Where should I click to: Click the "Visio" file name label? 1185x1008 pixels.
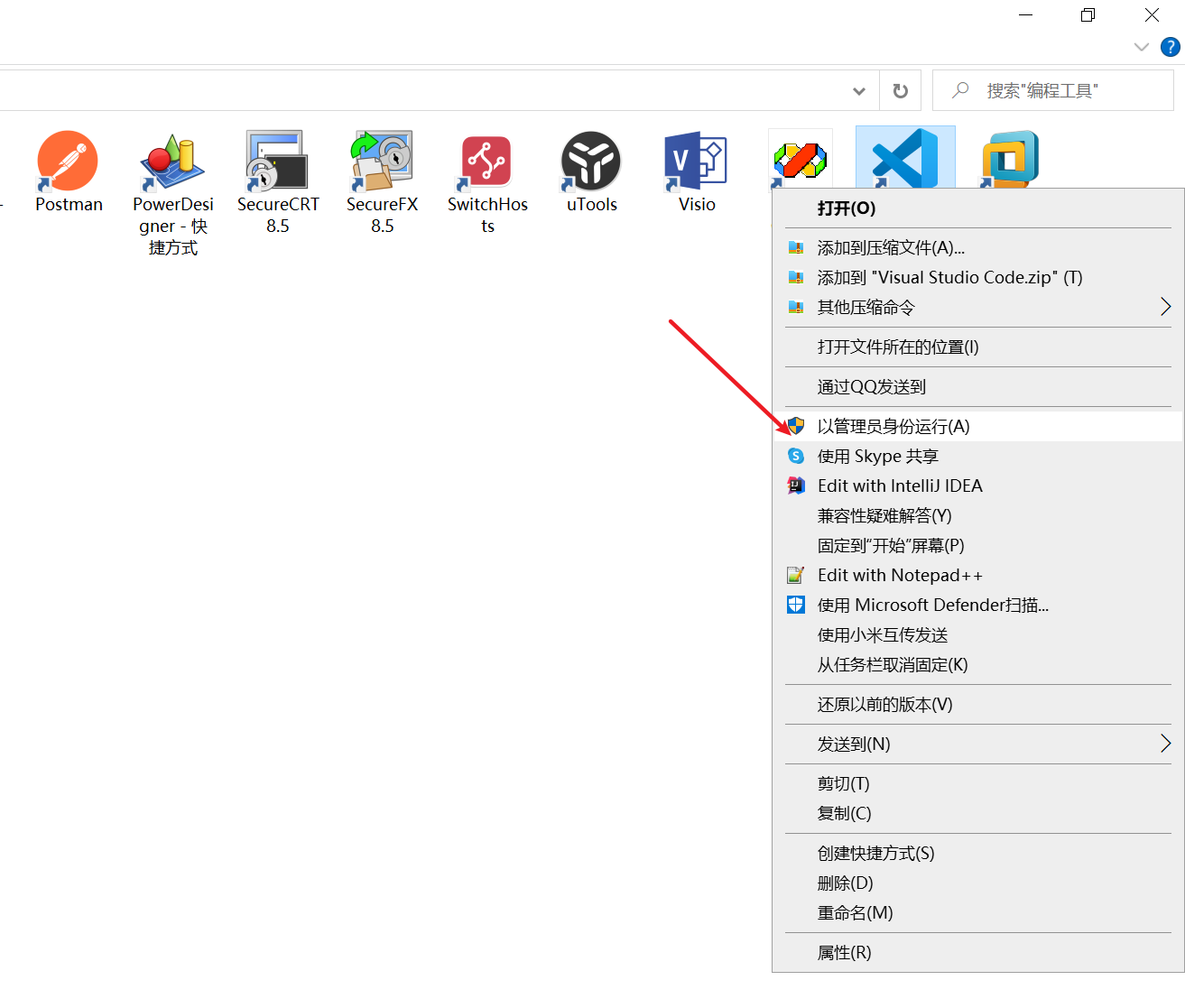pos(697,205)
